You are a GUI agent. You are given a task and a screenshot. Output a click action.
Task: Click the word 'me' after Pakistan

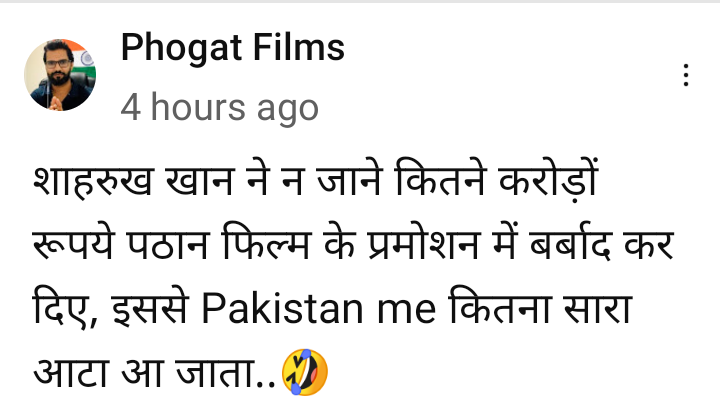[x=406, y=311]
